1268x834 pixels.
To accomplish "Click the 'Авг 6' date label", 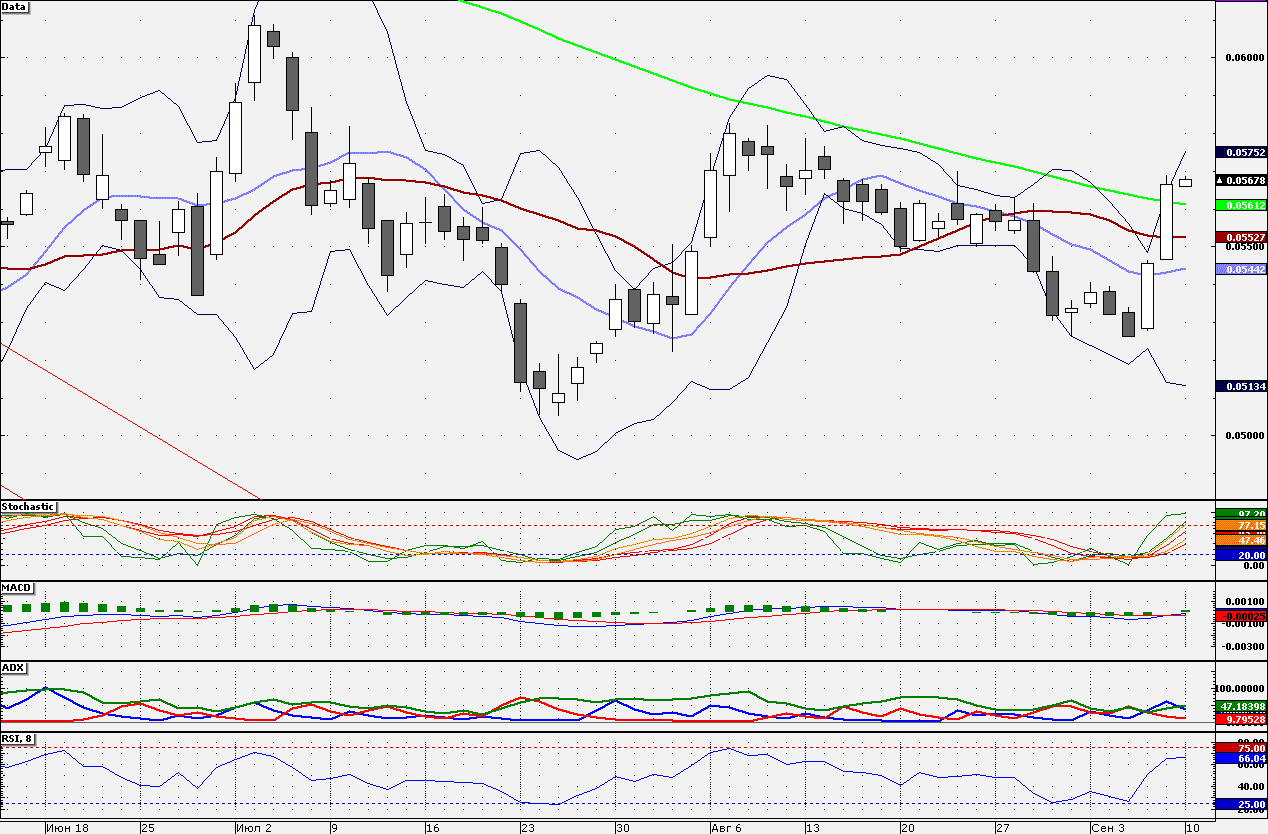I will 725,827.
